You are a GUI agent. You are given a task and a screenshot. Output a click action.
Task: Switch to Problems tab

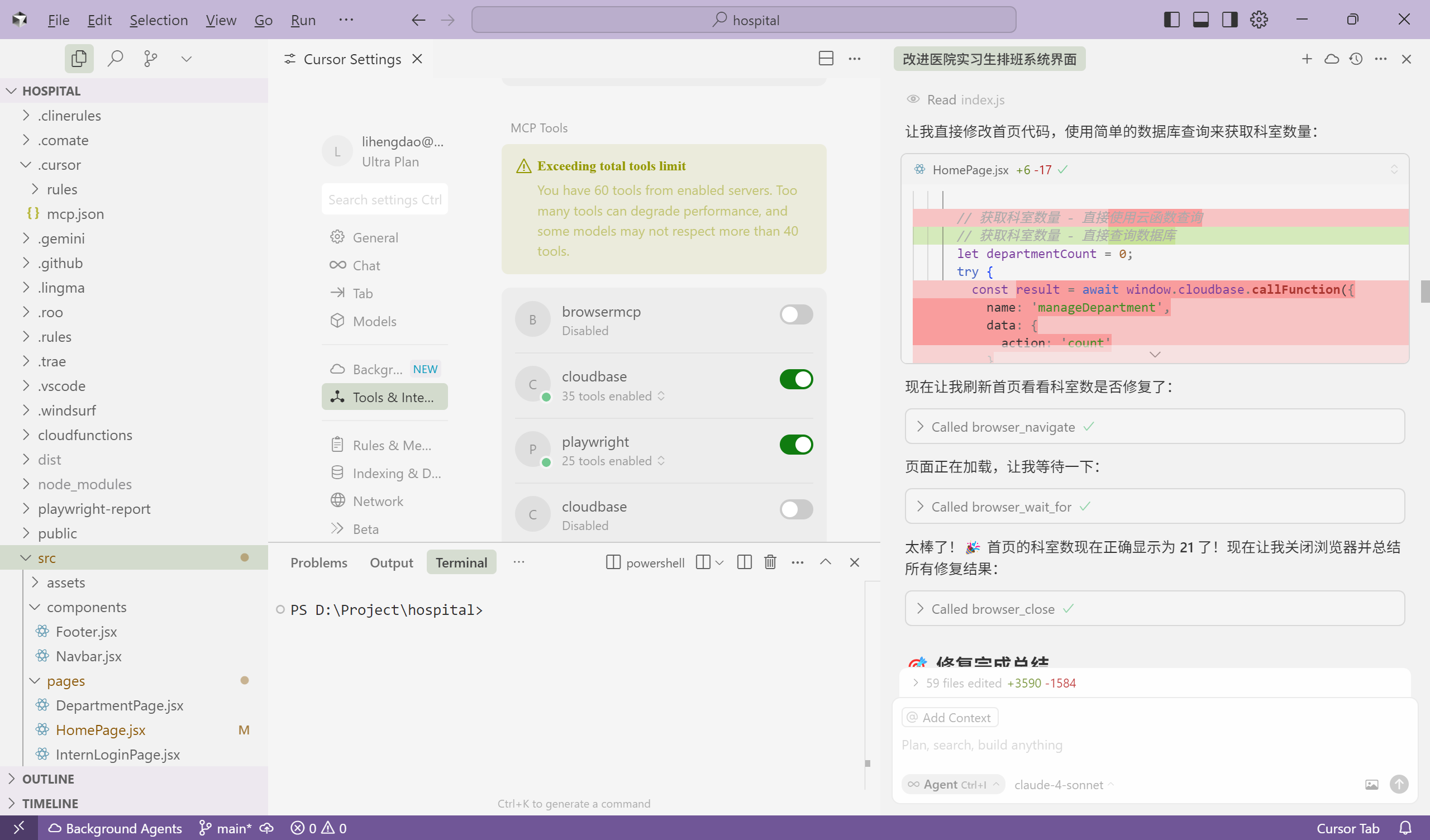[x=319, y=562]
